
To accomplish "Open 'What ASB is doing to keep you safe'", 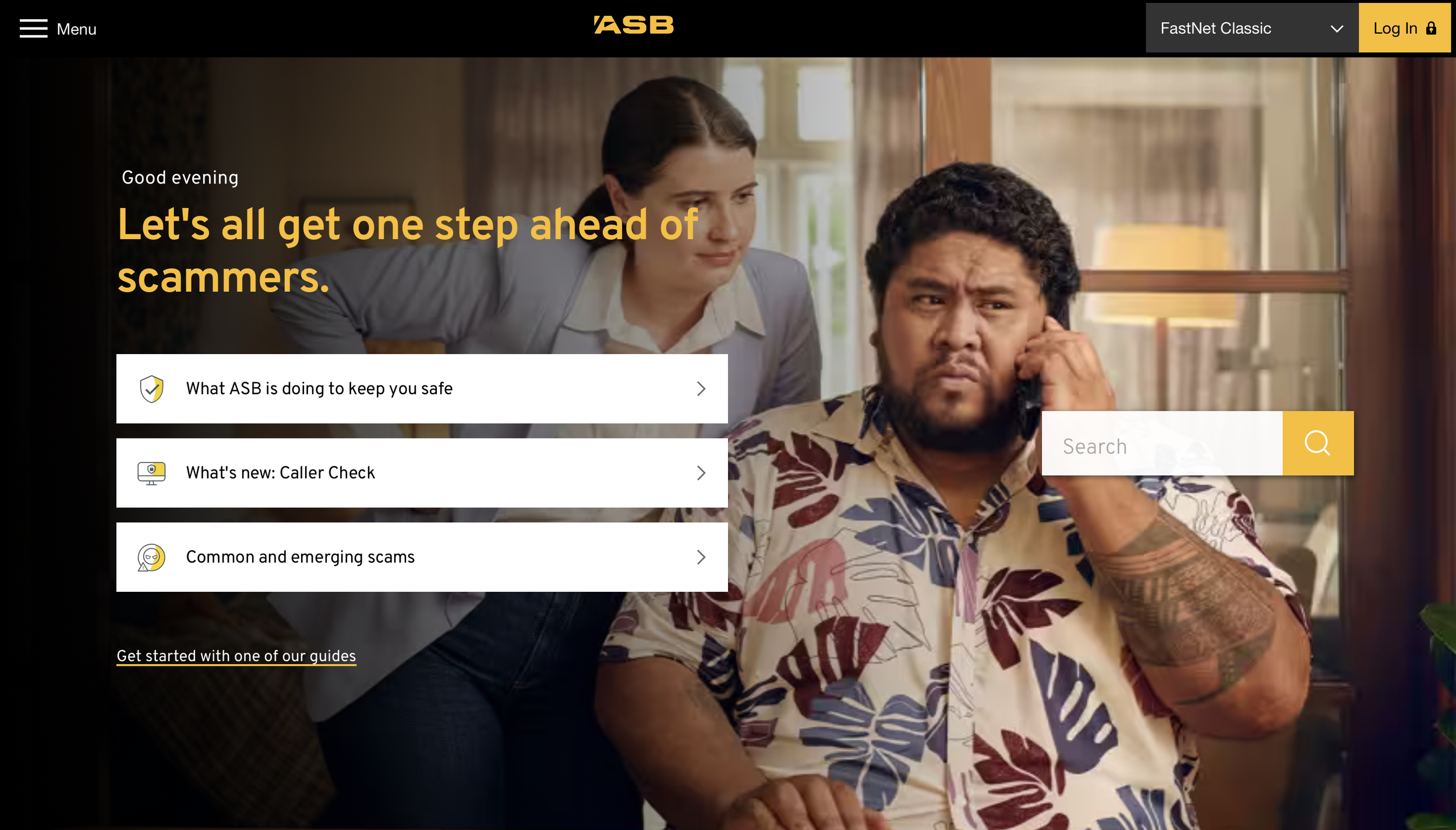I will click(422, 388).
